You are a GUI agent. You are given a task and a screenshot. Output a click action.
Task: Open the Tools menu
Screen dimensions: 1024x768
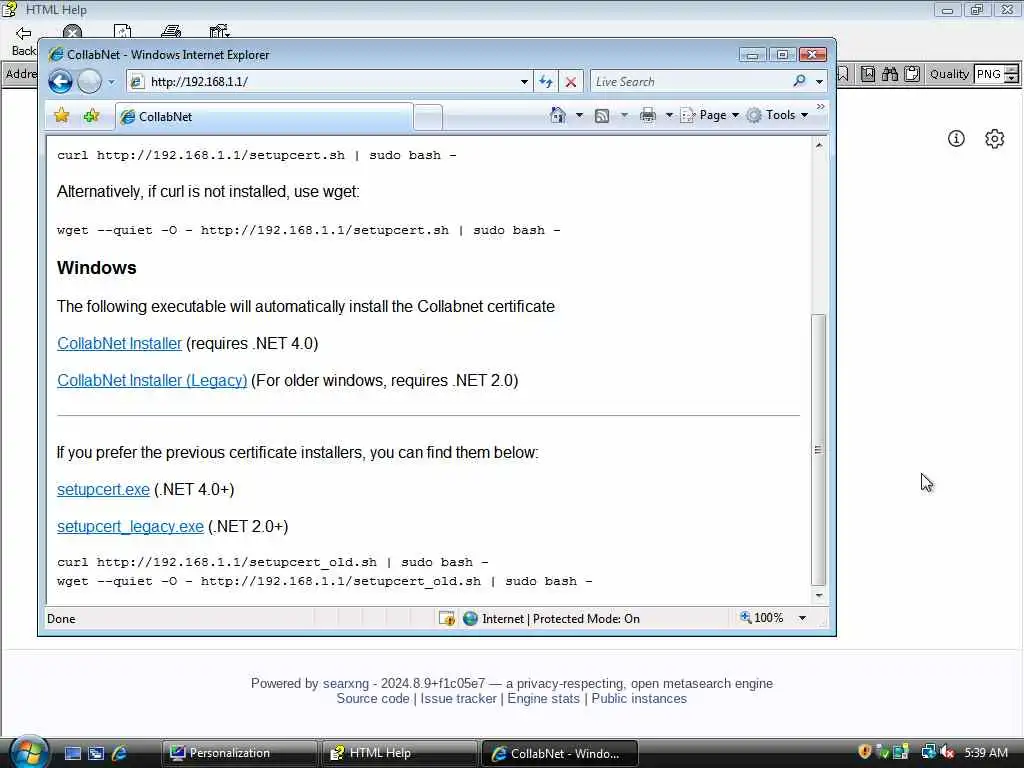pos(778,115)
